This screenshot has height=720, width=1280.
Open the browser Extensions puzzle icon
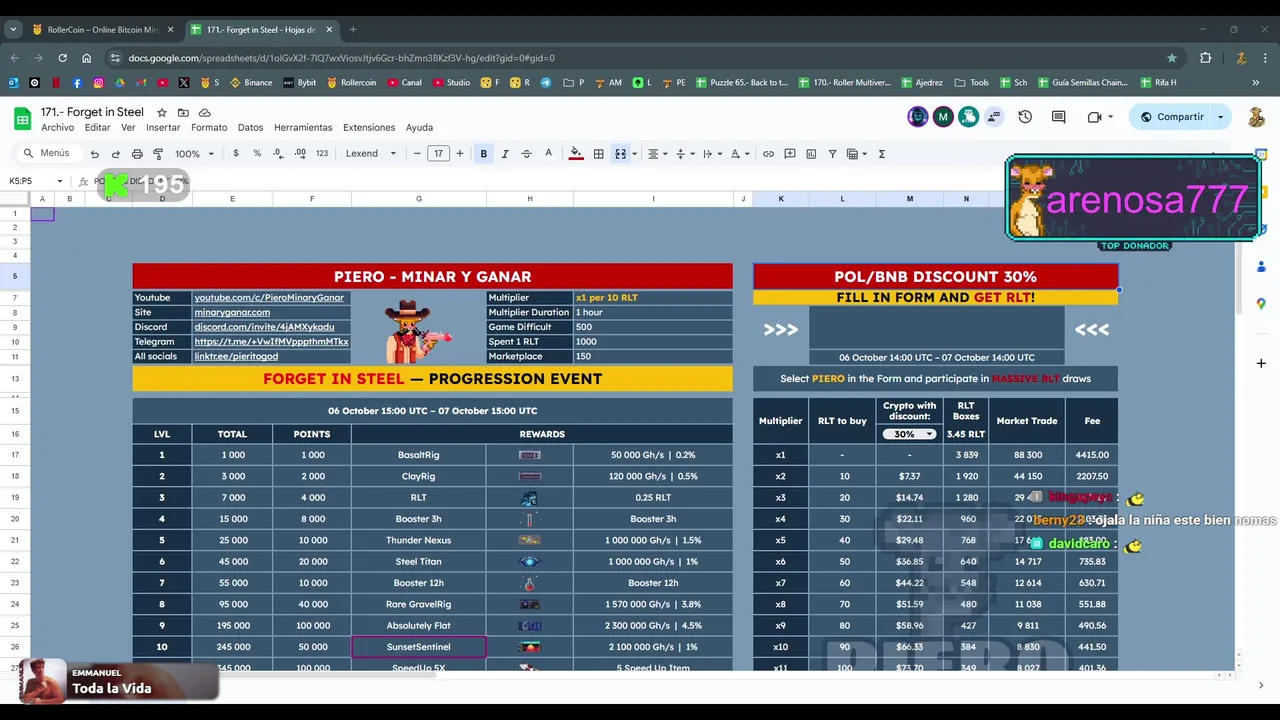click(1206, 58)
